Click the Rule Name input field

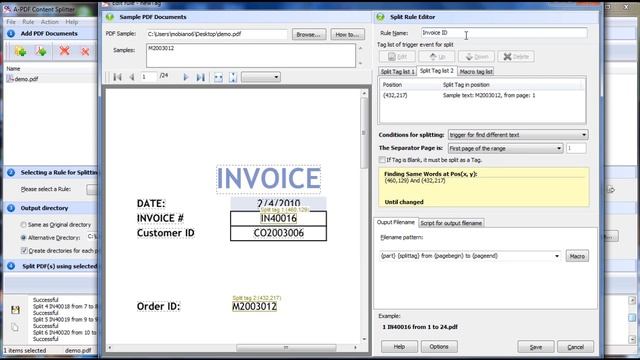(x=504, y=33)
